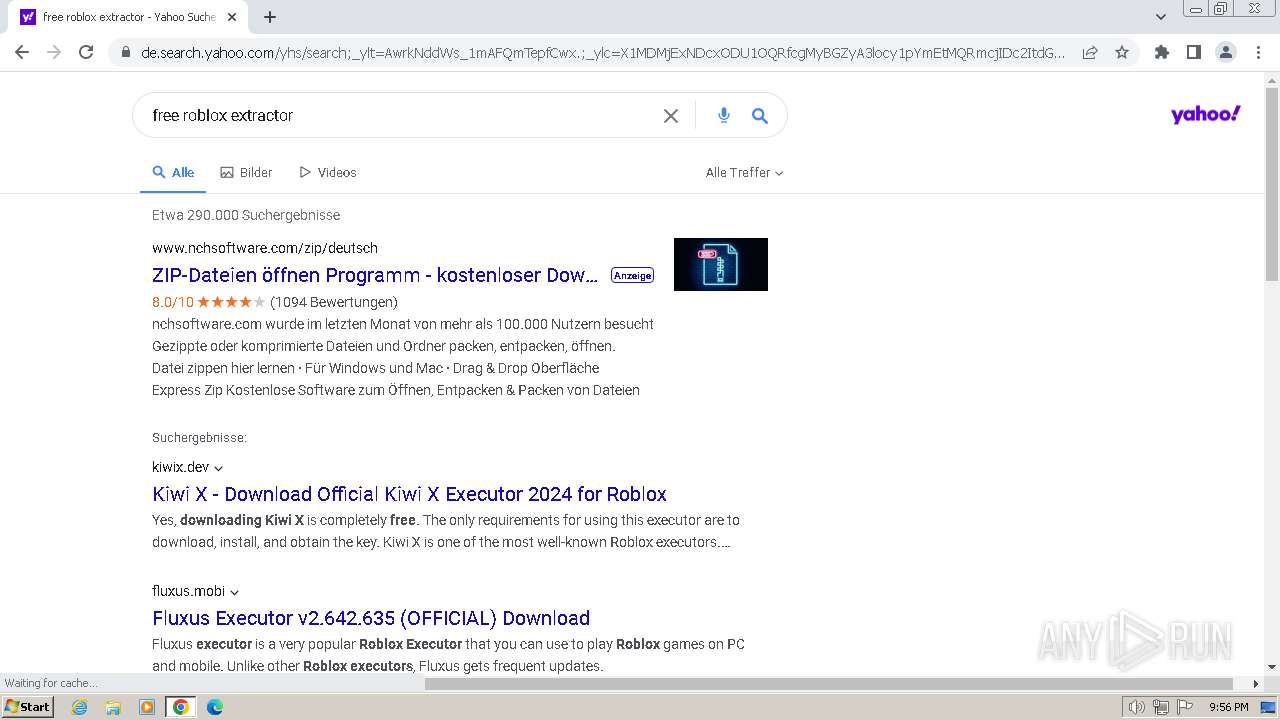Viewport: 1280px width, 720px height.
Task: Open File Explorer from taskbar
Action: pos(113,707)
